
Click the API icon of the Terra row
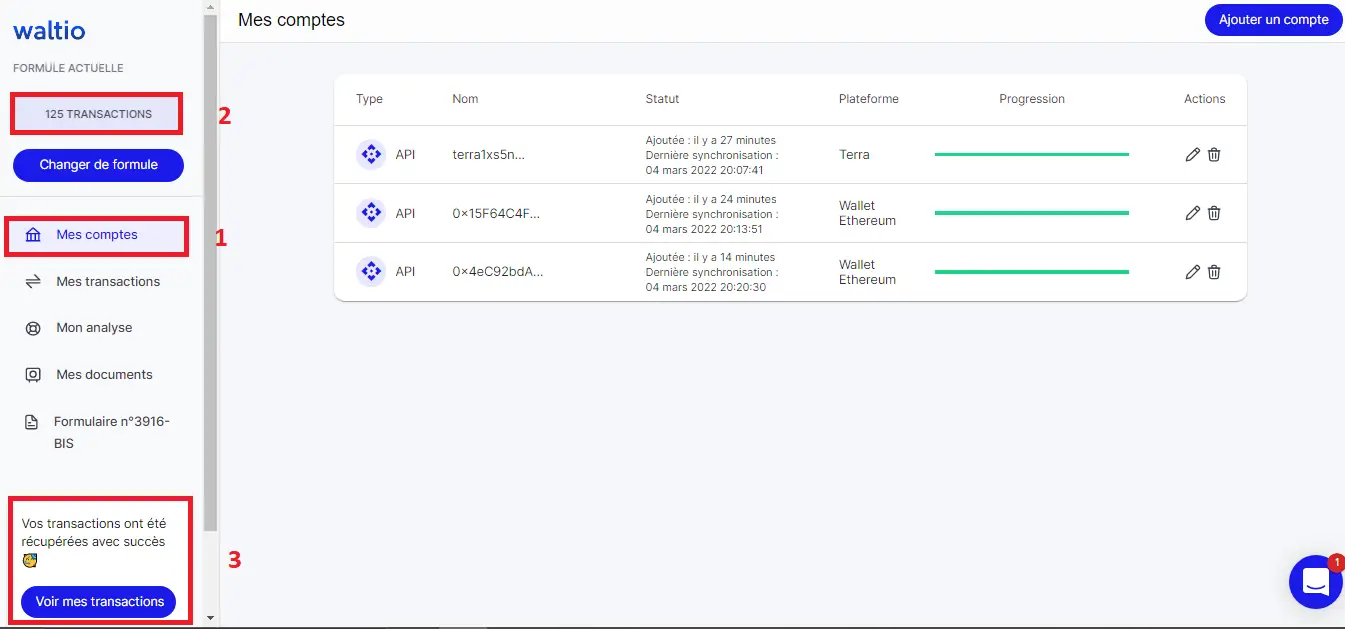[371, 155]
